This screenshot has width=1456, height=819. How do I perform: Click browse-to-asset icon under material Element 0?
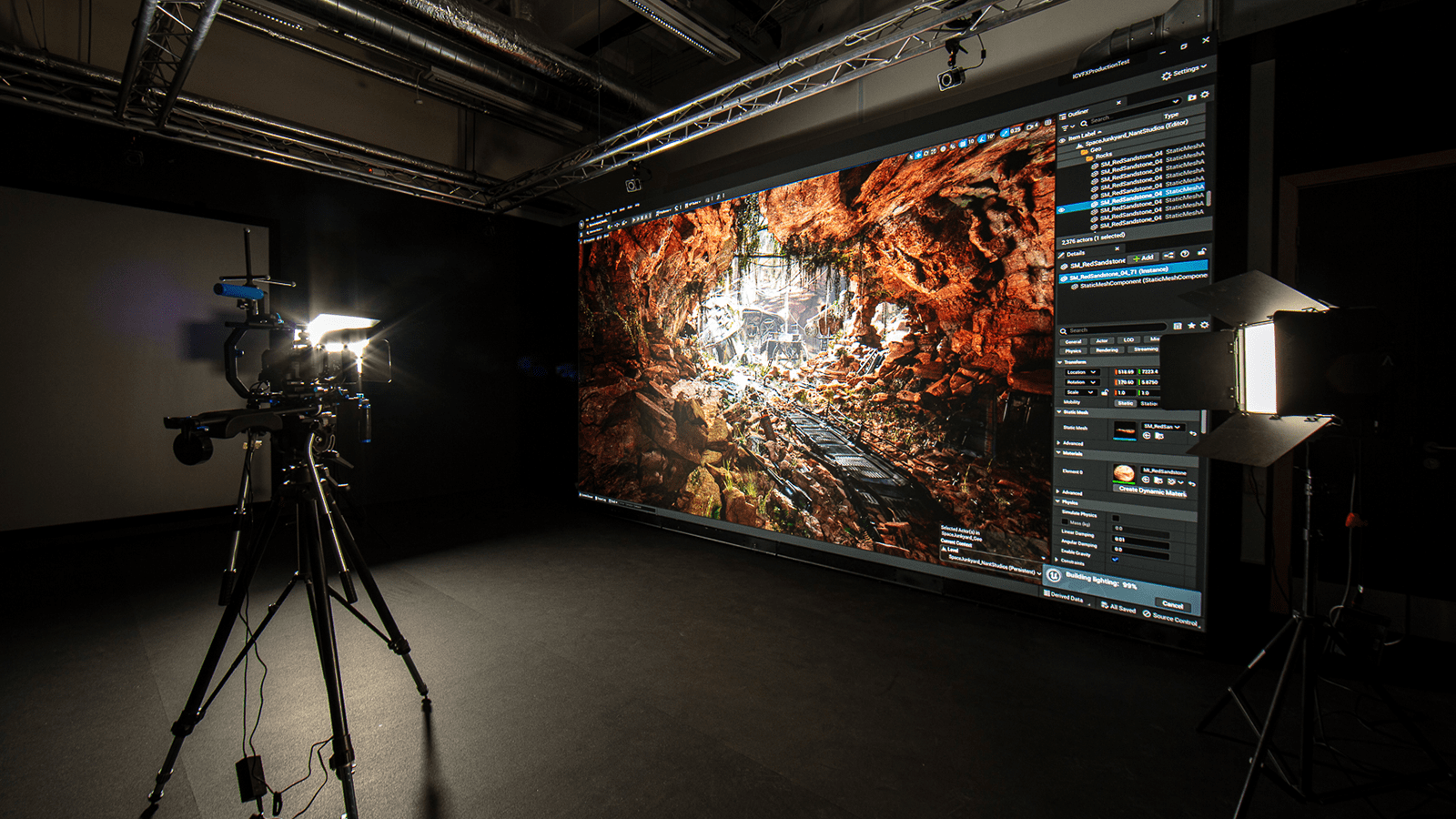1158,480
